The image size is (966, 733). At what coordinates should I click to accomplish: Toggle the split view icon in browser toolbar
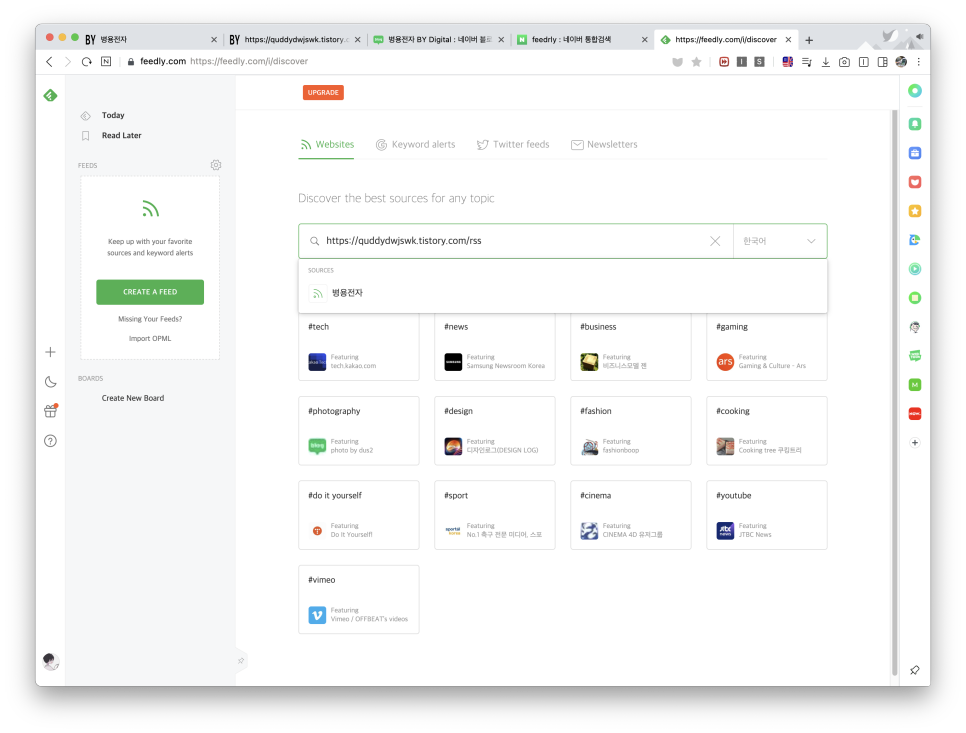pos(882,62)
